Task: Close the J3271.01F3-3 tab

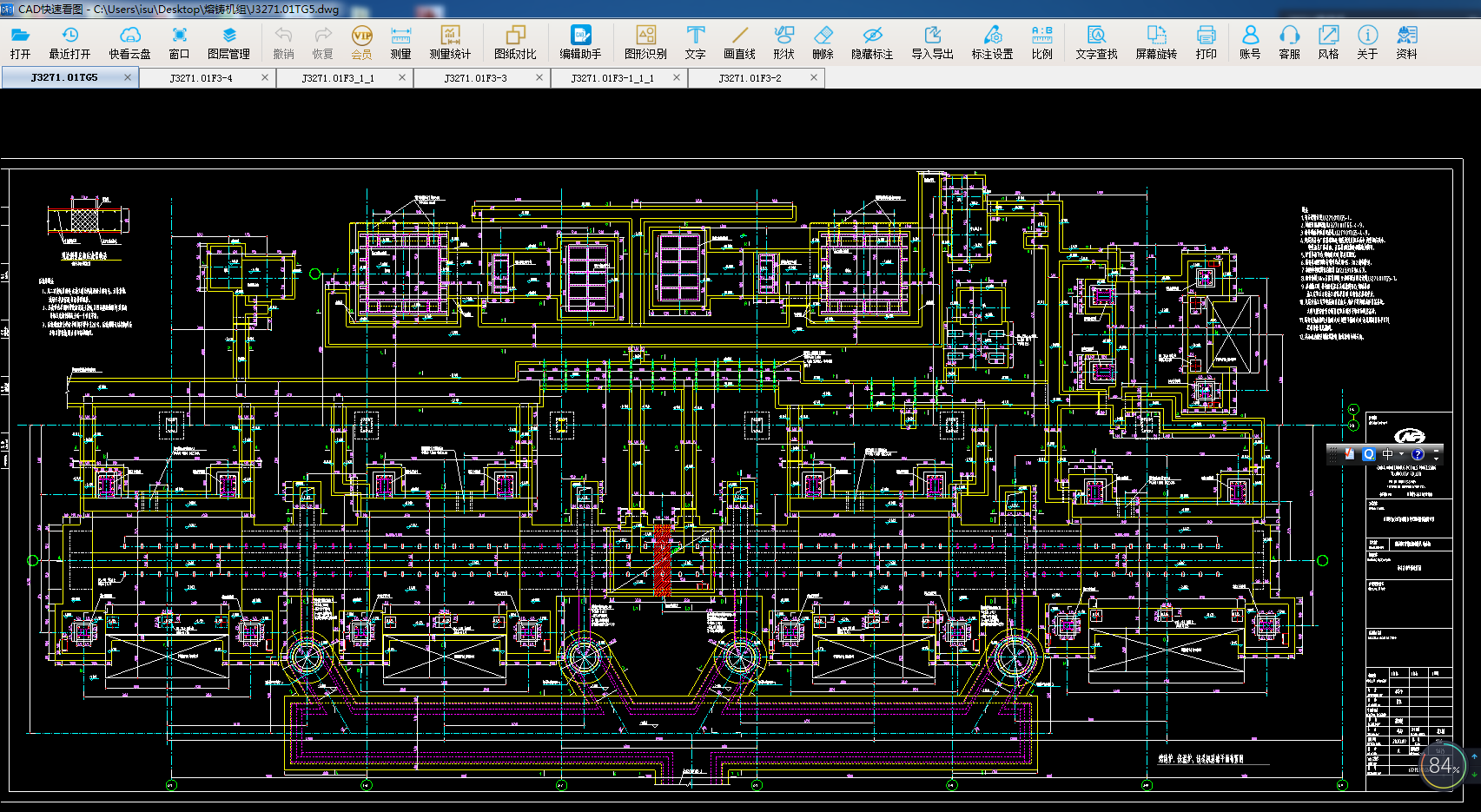Action: click(539, 77)
